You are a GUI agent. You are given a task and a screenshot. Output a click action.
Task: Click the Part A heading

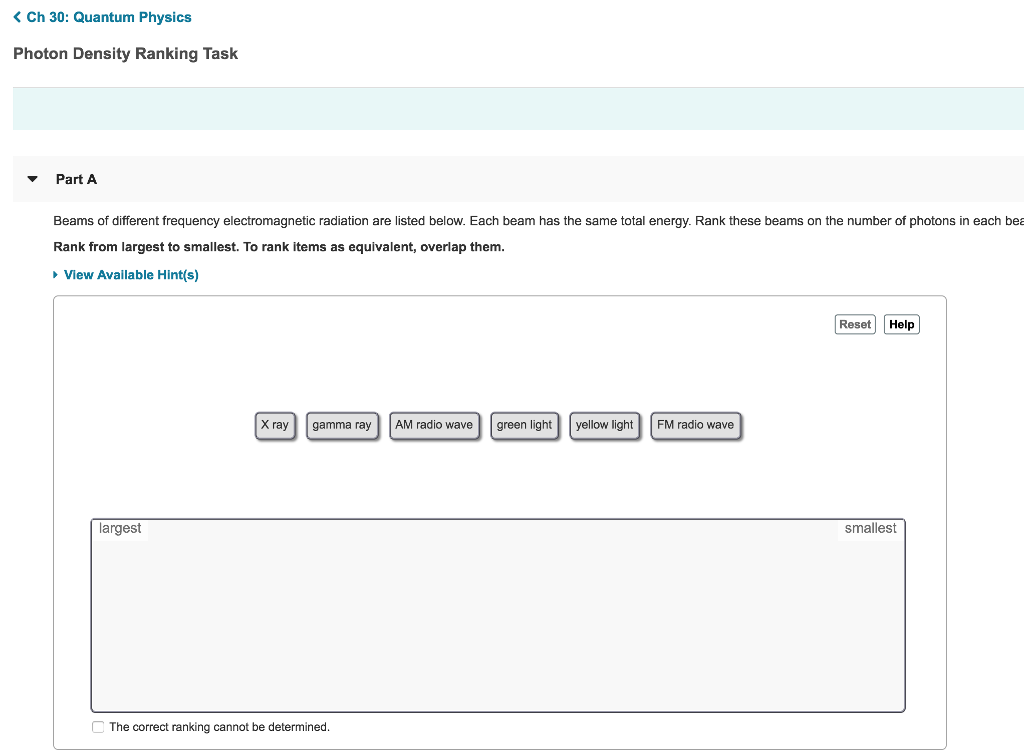[x=76, y=179]
